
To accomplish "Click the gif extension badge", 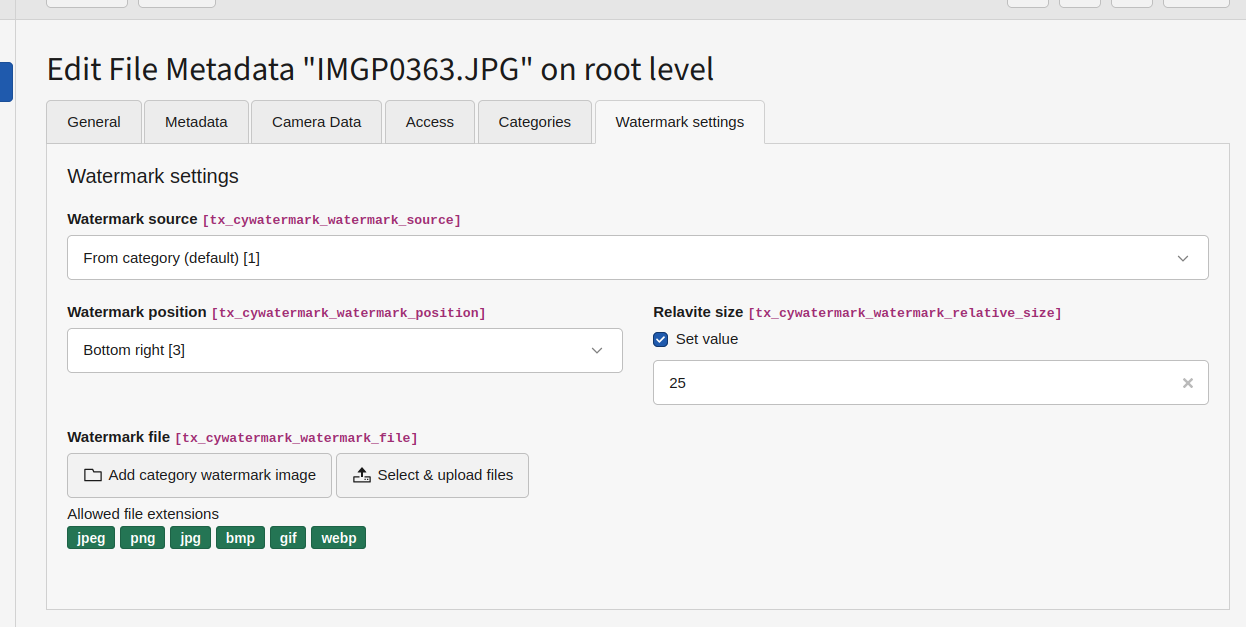I will tap(288, 538).
